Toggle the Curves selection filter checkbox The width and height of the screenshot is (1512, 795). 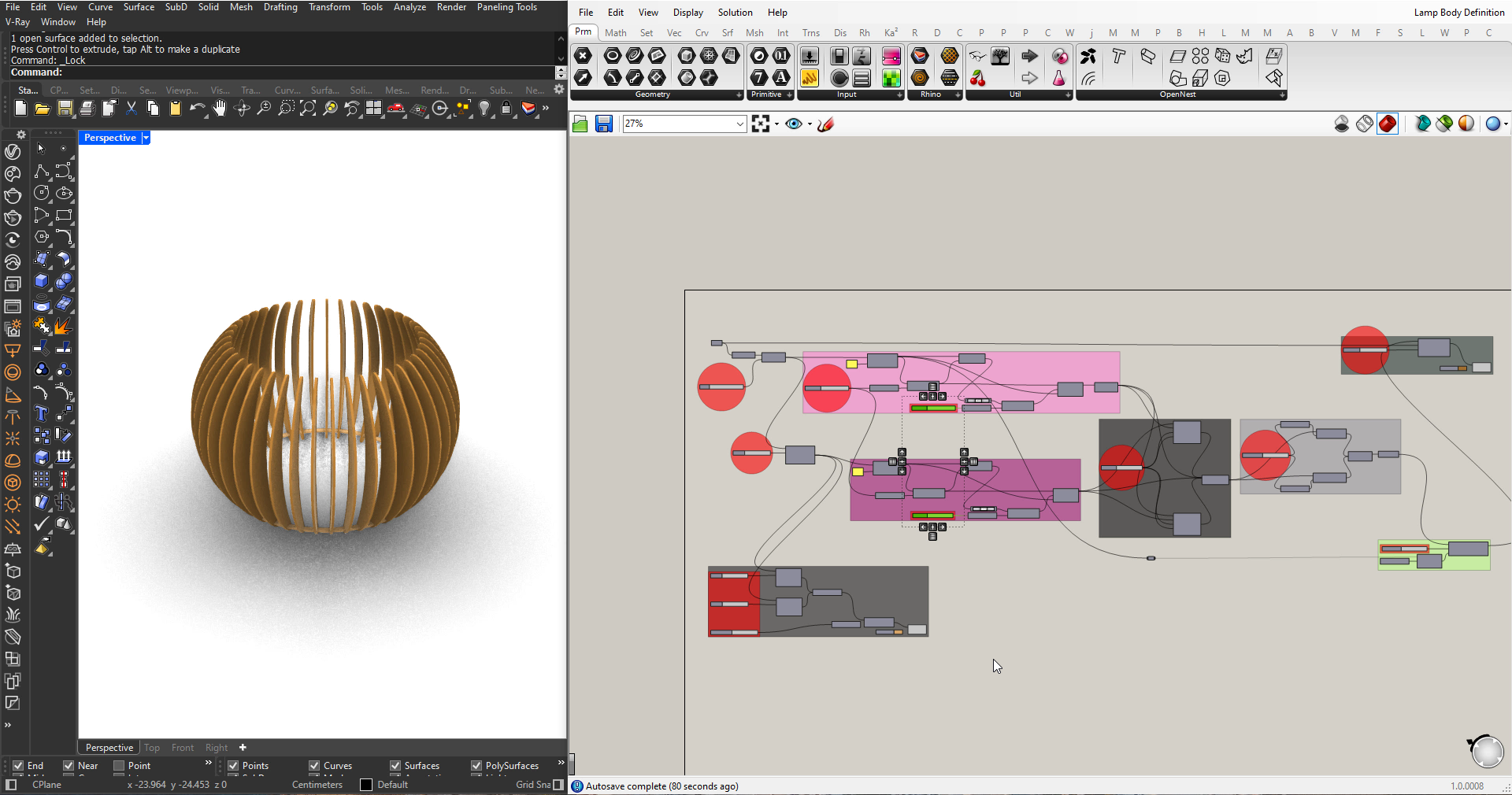[x=314, y=766]
